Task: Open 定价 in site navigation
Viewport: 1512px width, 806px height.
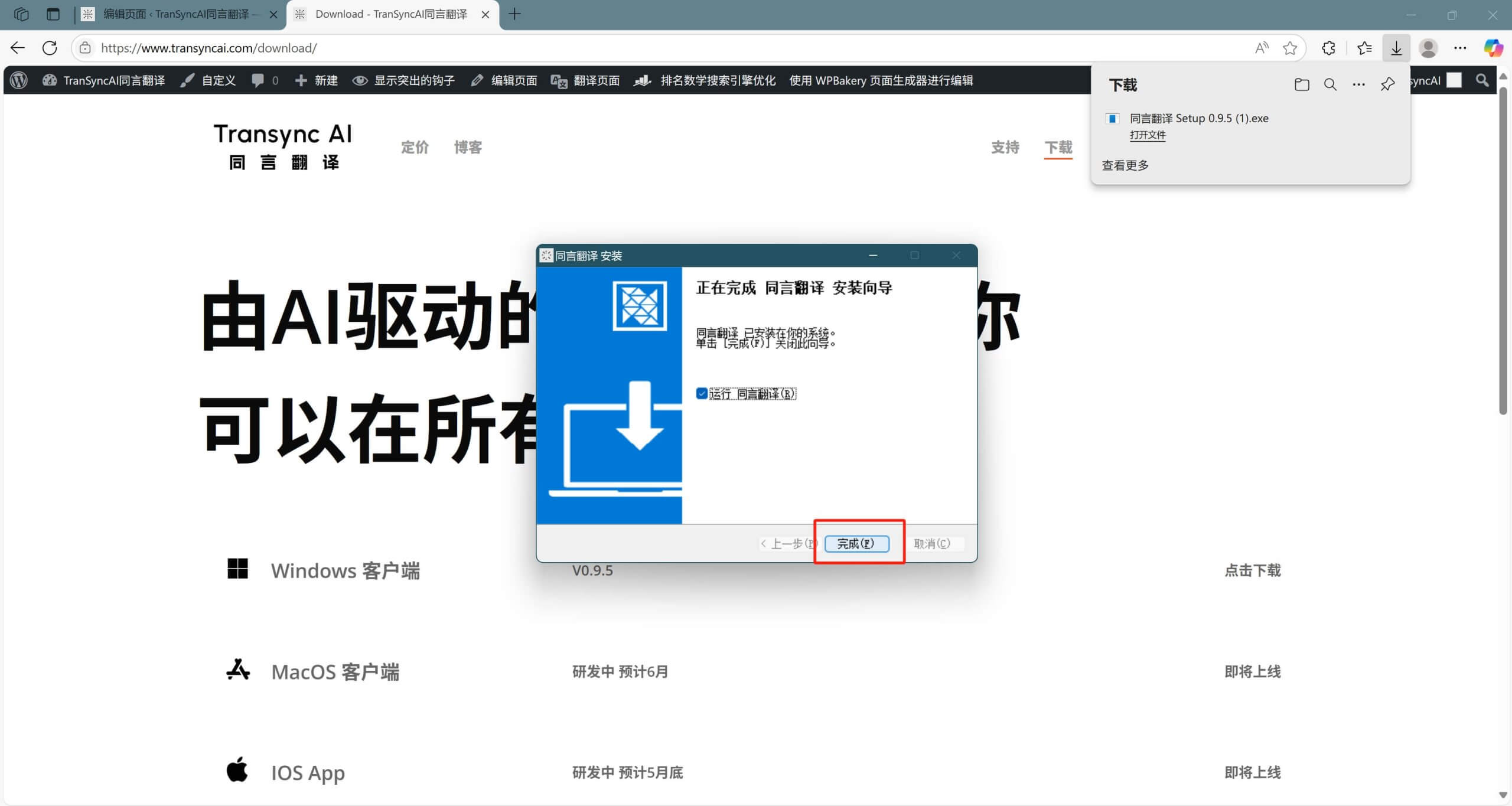Action: tap(415, 147)
